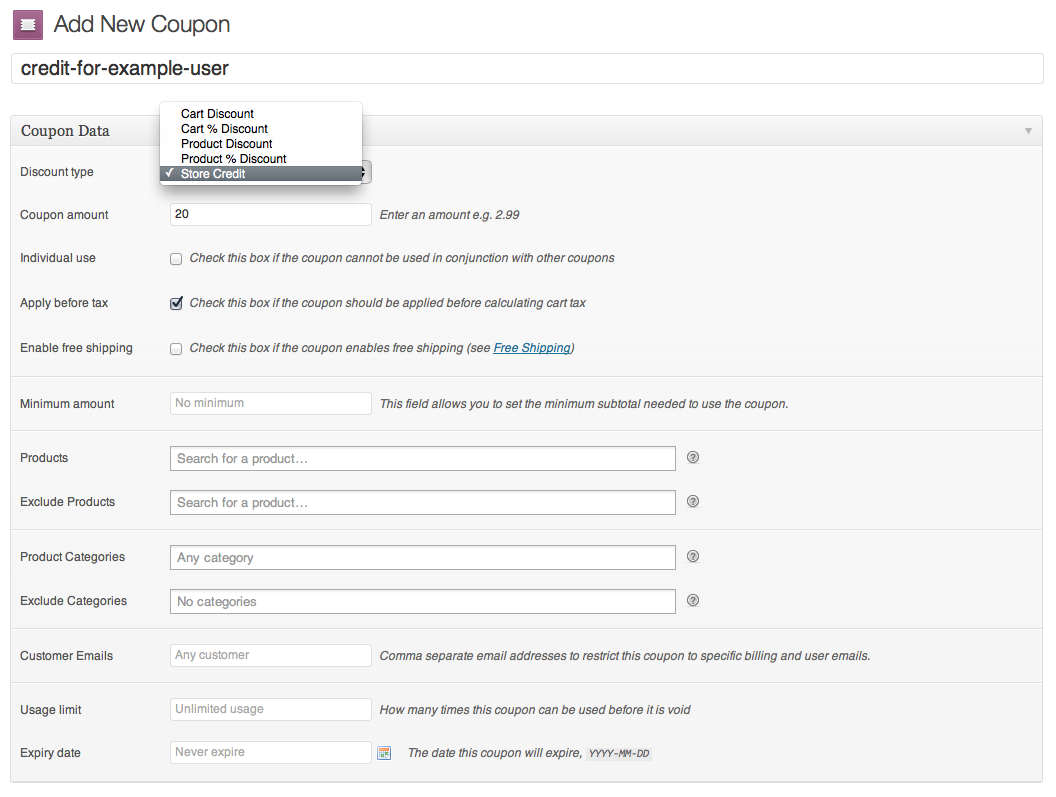The width and height of the screenshot is (1056, 797).
Task: Open the Free Shipping link
Action: point(532,348)
